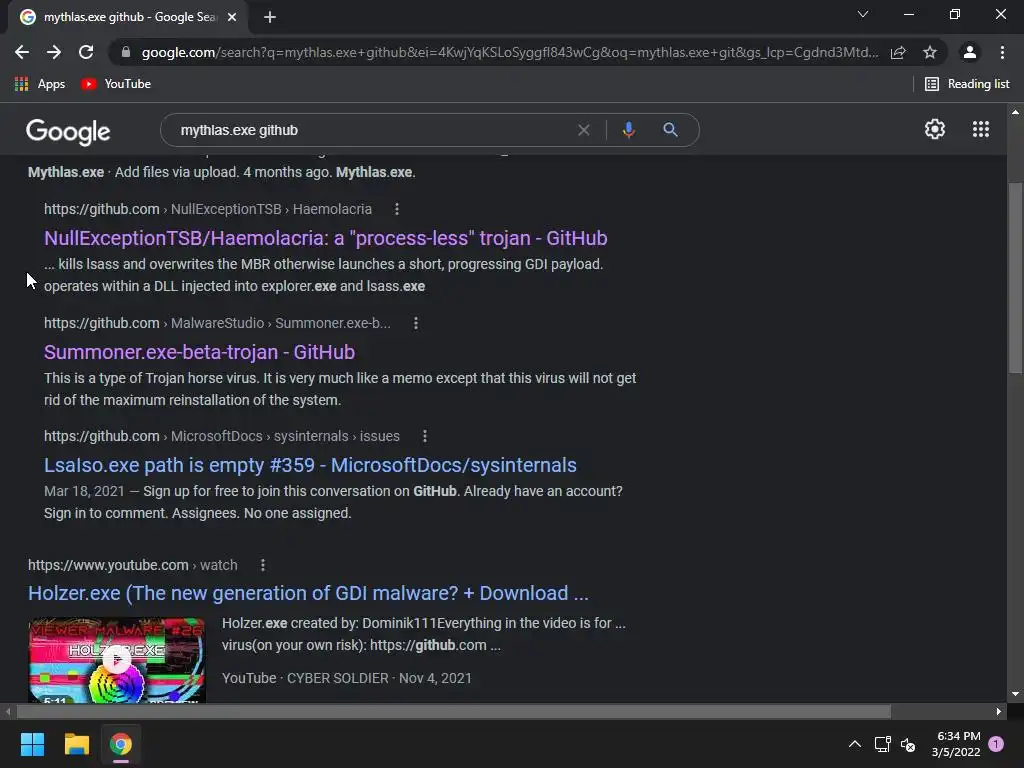The image size is (1024, 768).
Task: Open the more options dots for the sysinternals issues result
Action: pos(425,436)
